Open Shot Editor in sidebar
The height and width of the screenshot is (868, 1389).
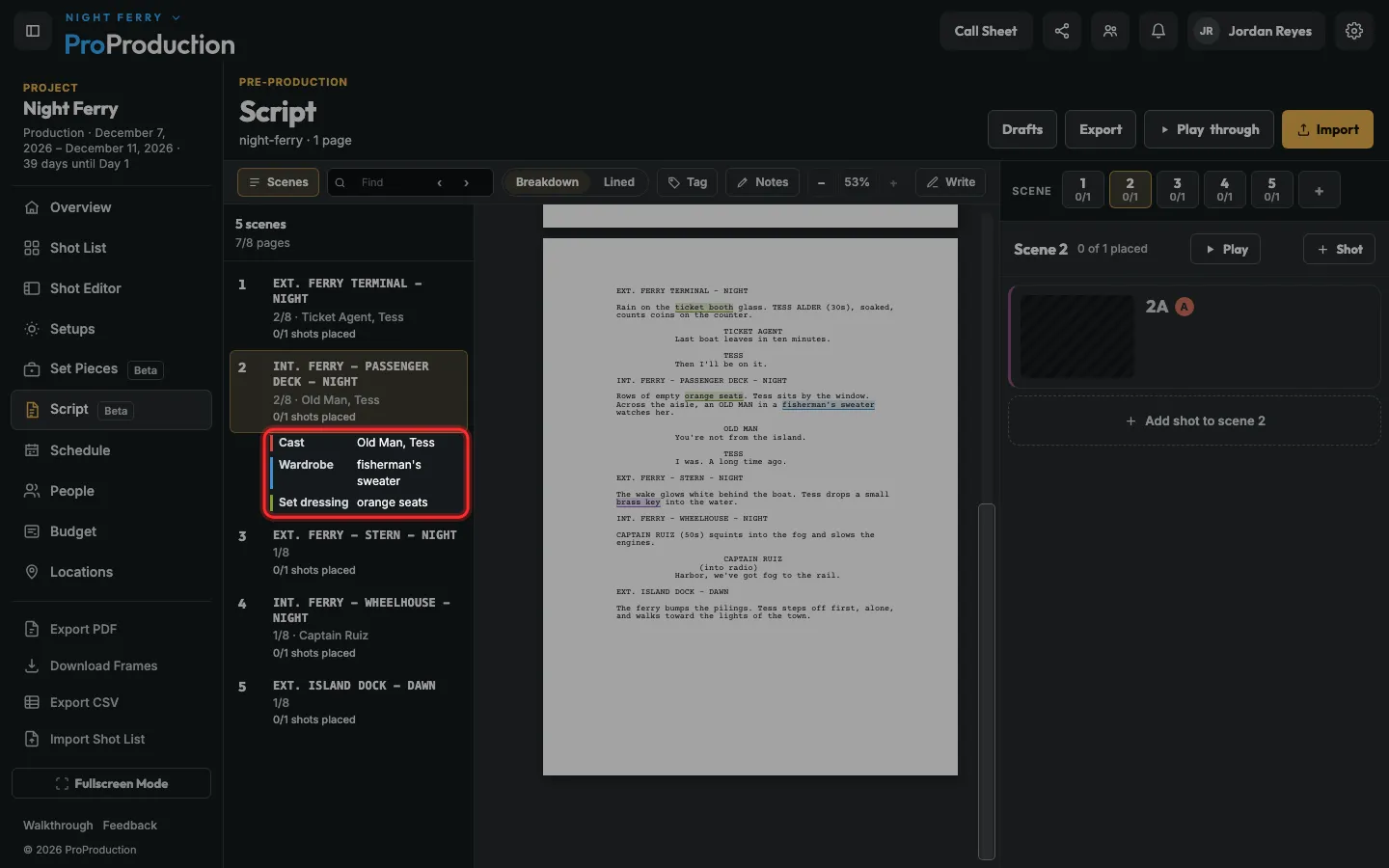111,288
